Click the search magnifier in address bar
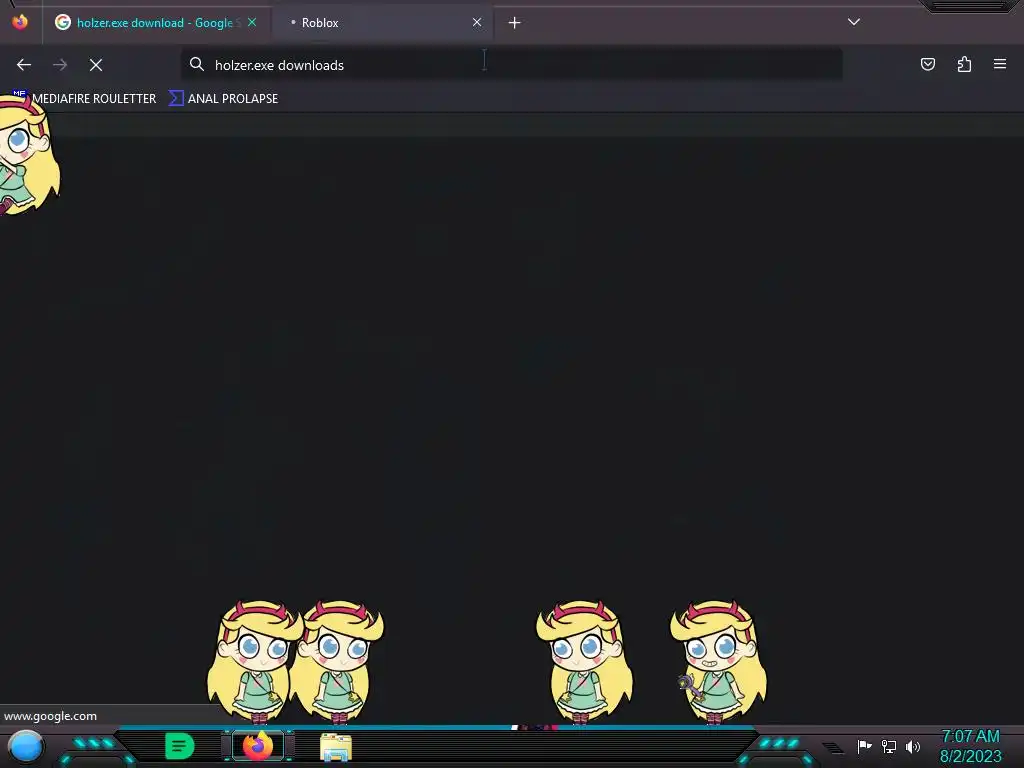Viewport: 1024px width, 768px height. [x=197, y=64]
